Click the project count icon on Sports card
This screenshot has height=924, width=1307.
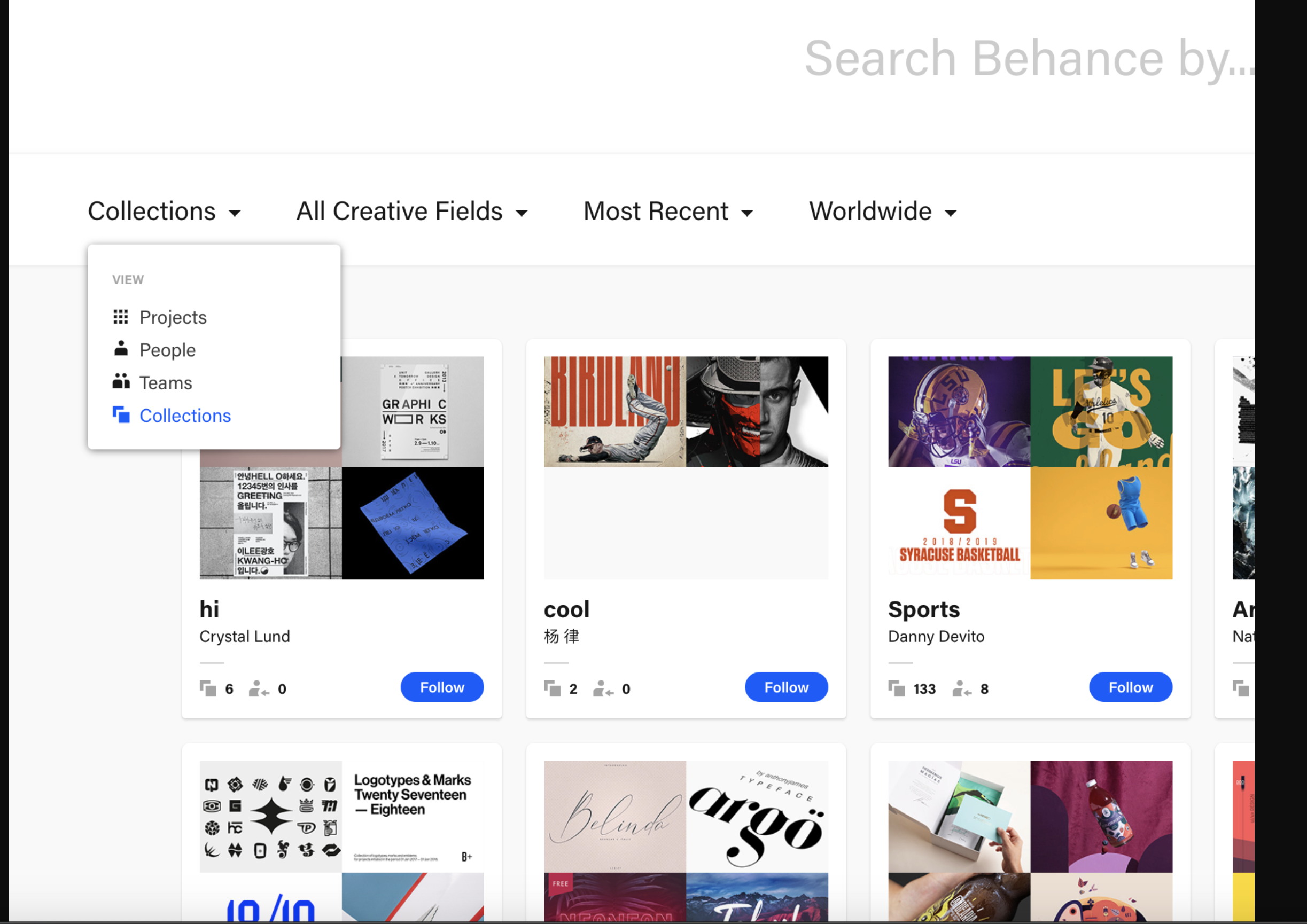click(897, 688)
